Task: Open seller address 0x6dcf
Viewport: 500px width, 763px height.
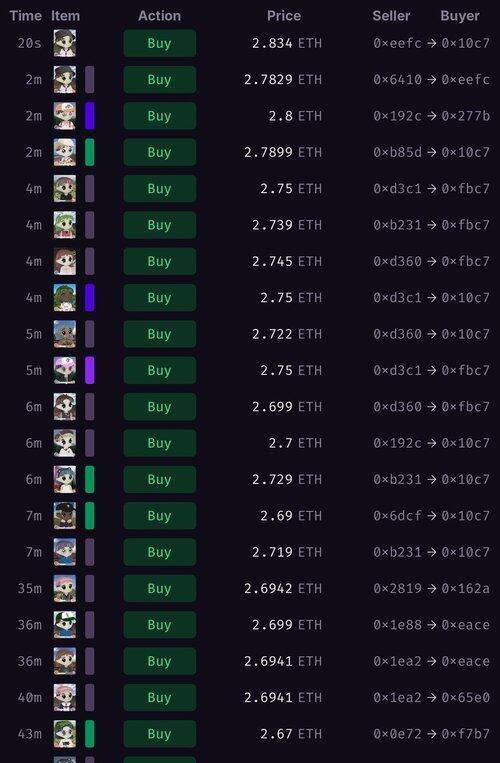Action: tap(397, 516)
